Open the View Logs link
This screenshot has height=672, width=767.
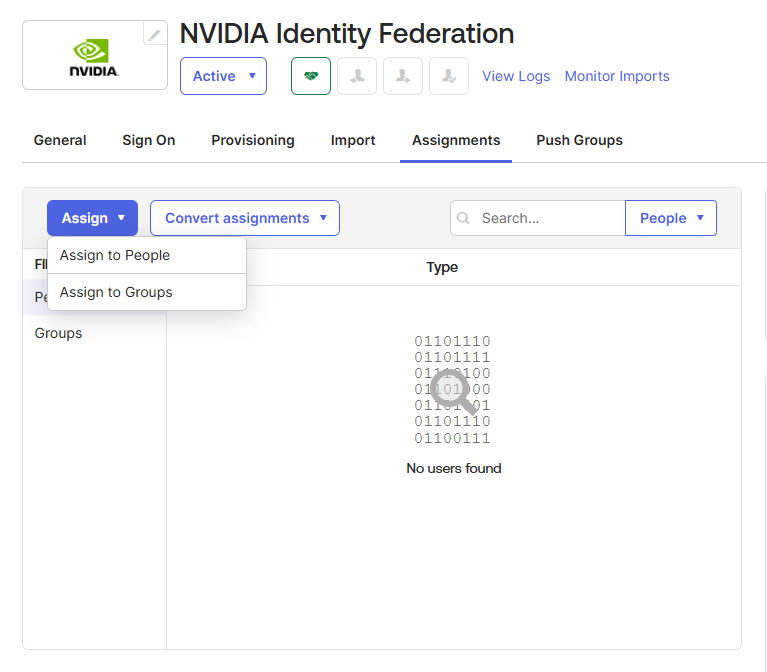(516, 76)
